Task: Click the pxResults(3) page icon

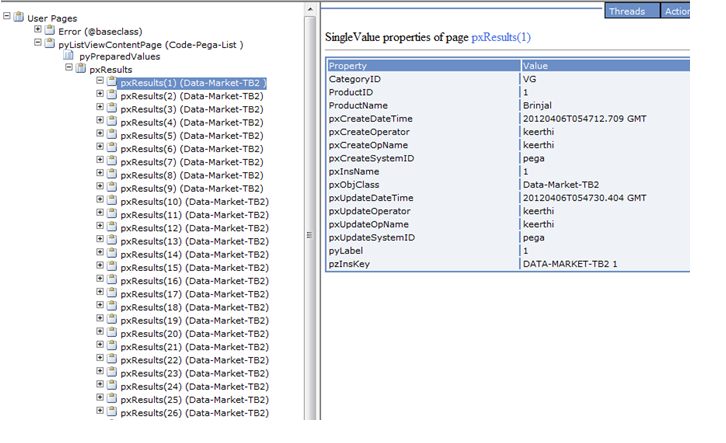Action: pyautogui.click(x=112, y=108)
